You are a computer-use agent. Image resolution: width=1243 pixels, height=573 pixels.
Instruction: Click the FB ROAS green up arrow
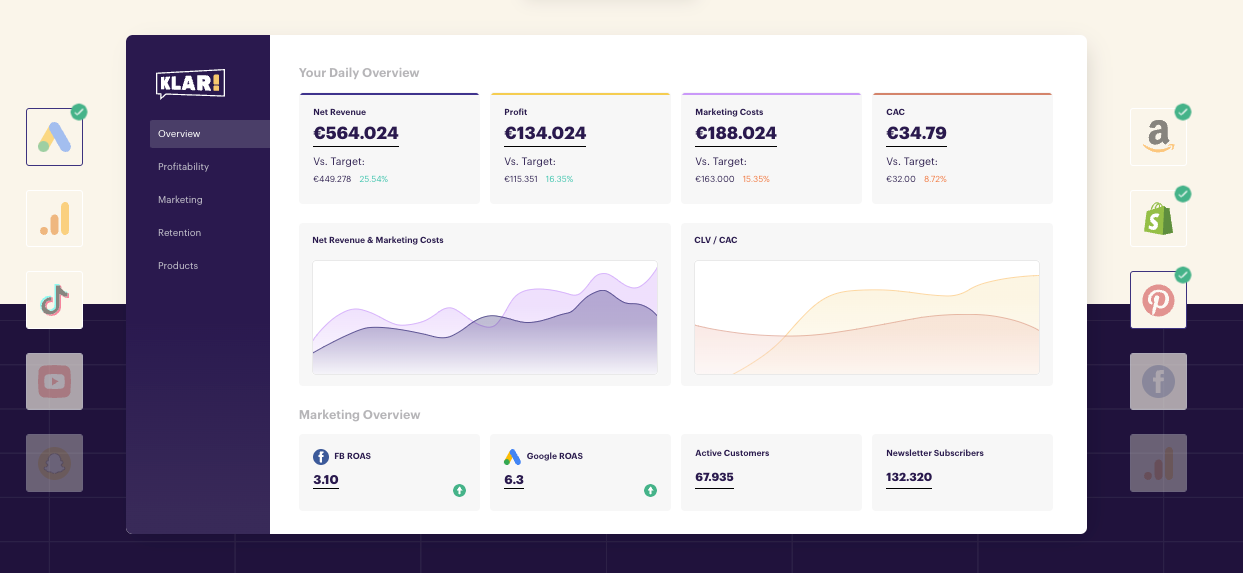coord(459,490)
